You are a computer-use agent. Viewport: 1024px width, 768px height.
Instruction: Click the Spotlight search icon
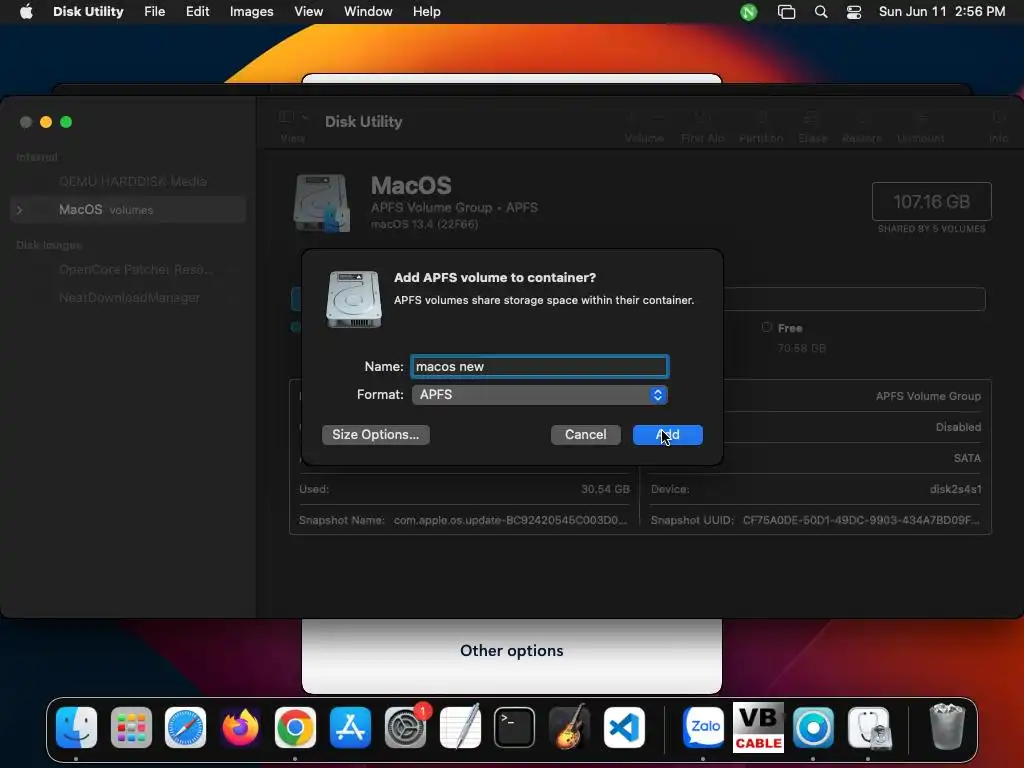[x=821, y=12]
